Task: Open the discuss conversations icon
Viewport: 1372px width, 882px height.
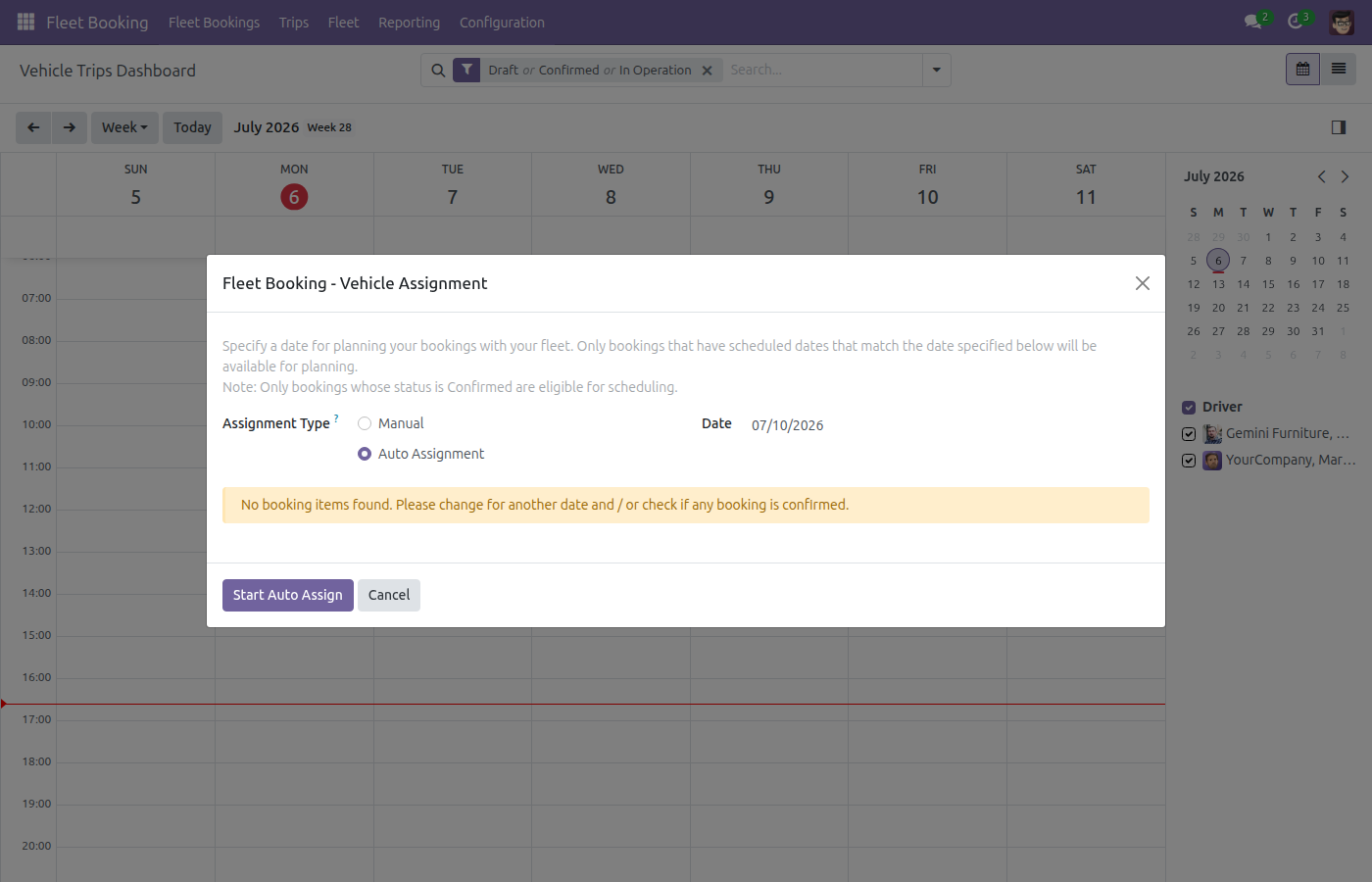Action: pyautogui.click(x=1252, y=22)
